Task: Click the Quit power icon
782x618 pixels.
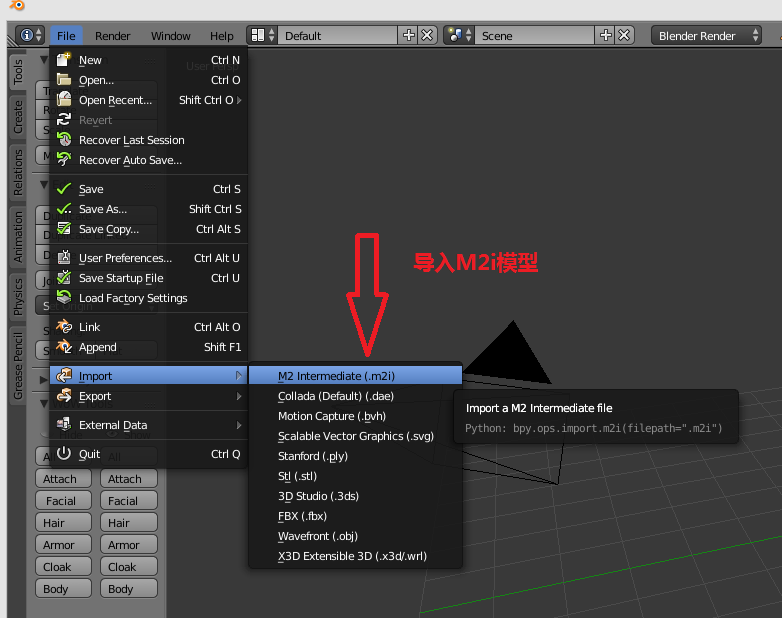Action: [64, 453]
